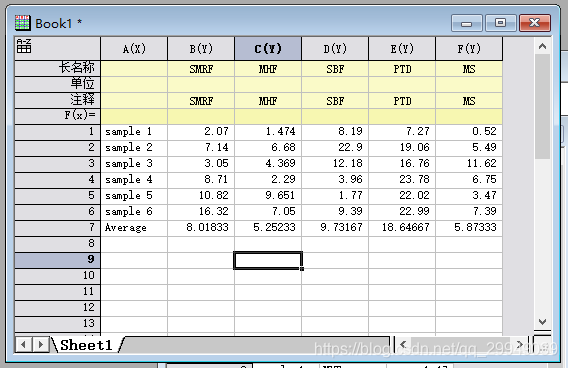
Task: Click the cell 'sample 3'
Action: pos(134,164)
